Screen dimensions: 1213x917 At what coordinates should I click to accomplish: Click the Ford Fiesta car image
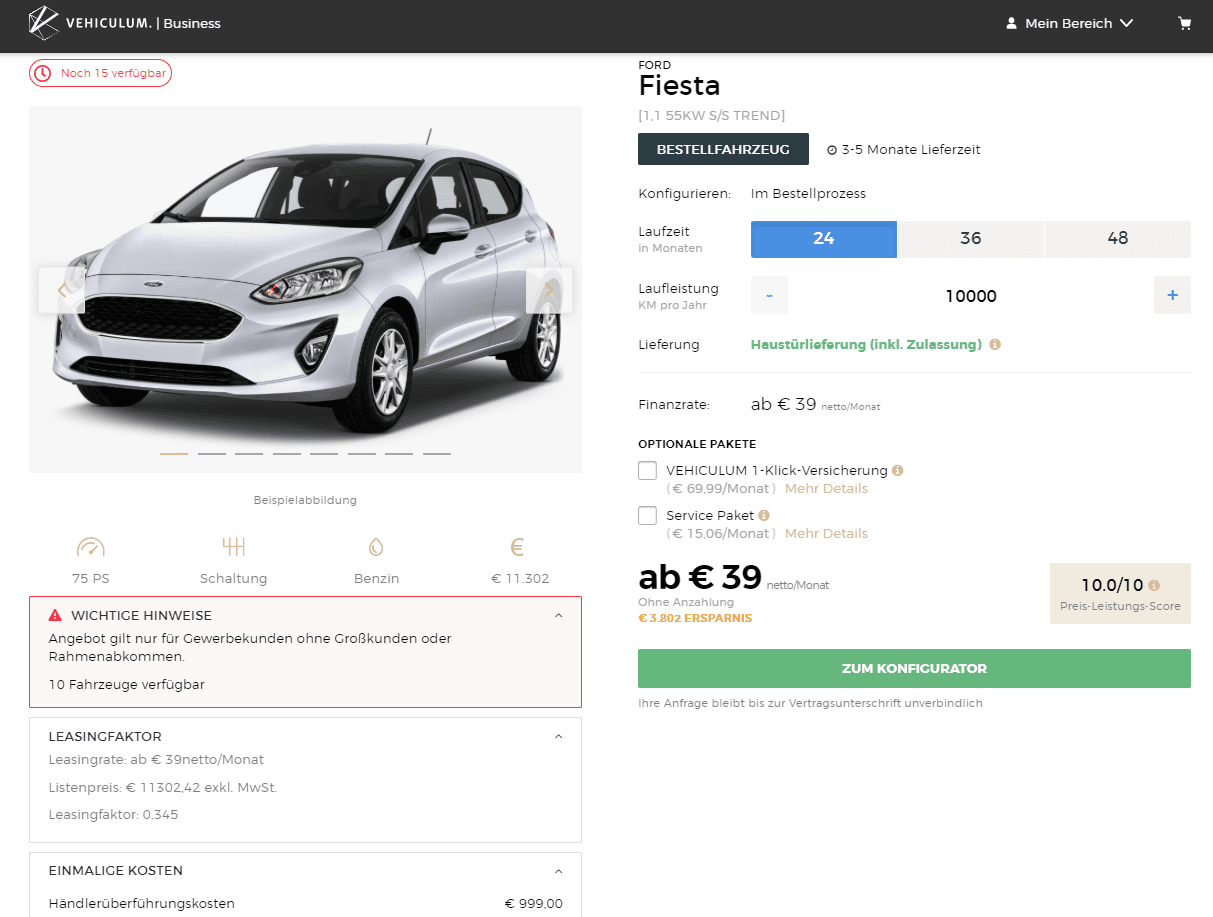(x=305, y=289)
